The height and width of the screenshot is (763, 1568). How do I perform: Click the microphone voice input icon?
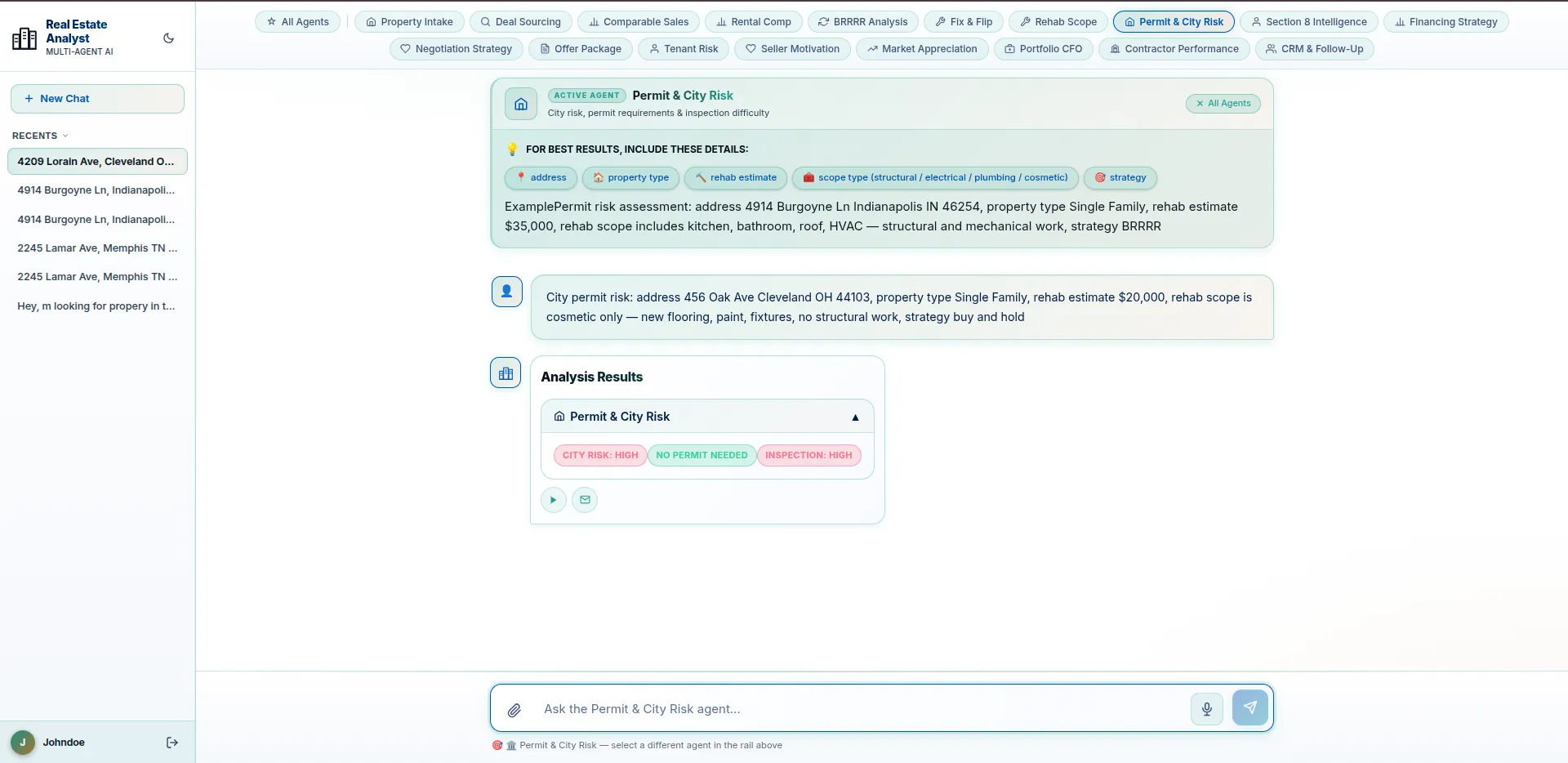[x=1206, y=708]
